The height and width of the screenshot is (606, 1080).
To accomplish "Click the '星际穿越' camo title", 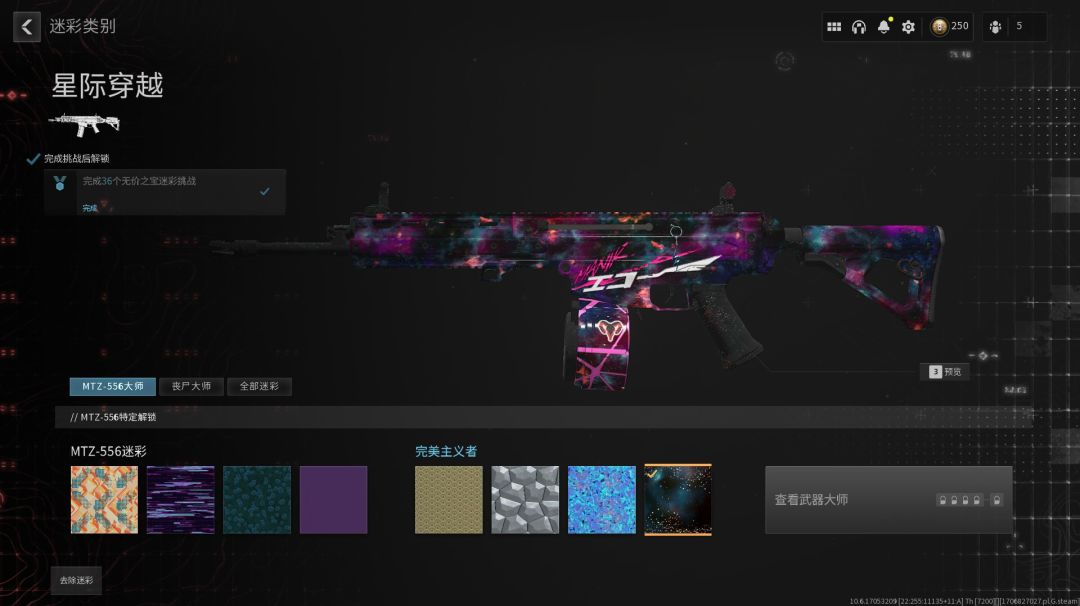I will (107, 86).
